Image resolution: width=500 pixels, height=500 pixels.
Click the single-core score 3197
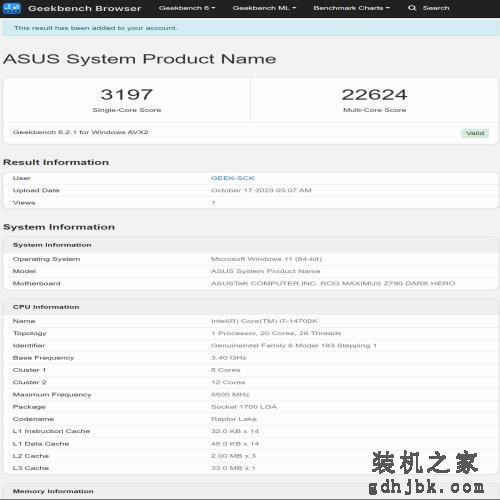pyautogui.click(x=127, y=94)
